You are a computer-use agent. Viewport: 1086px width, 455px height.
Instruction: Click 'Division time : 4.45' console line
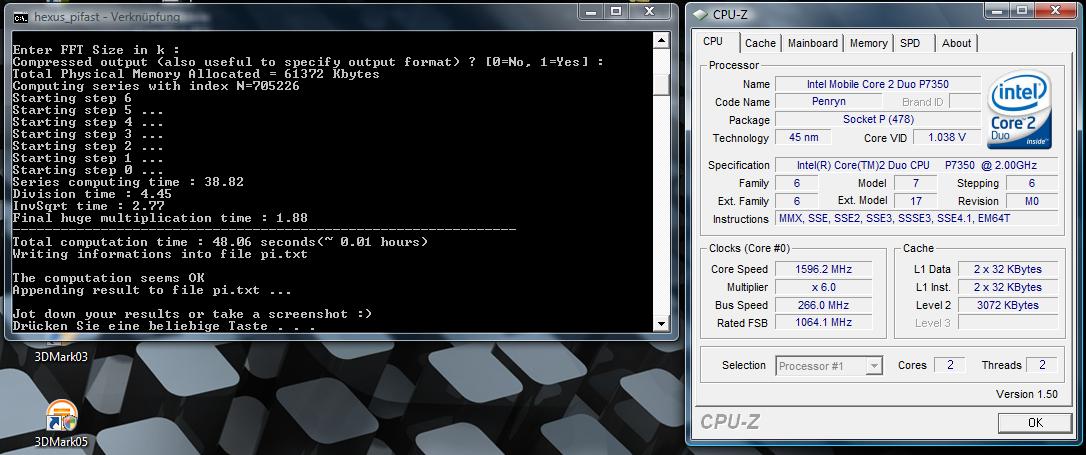click(x=92, y=194)
